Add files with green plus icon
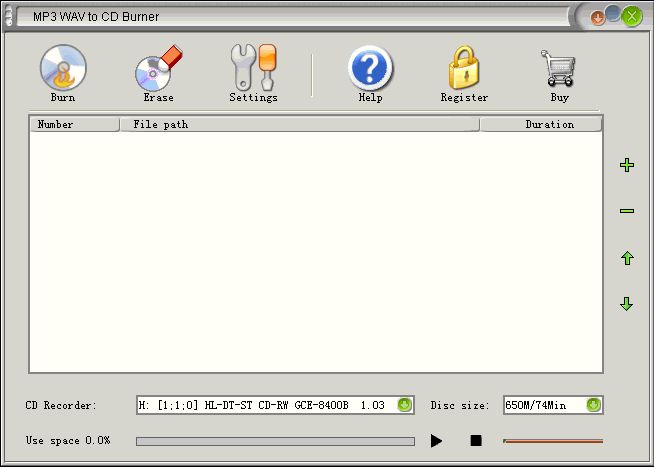The height and width of the screenshot is (467, 654). click(627, 165)
